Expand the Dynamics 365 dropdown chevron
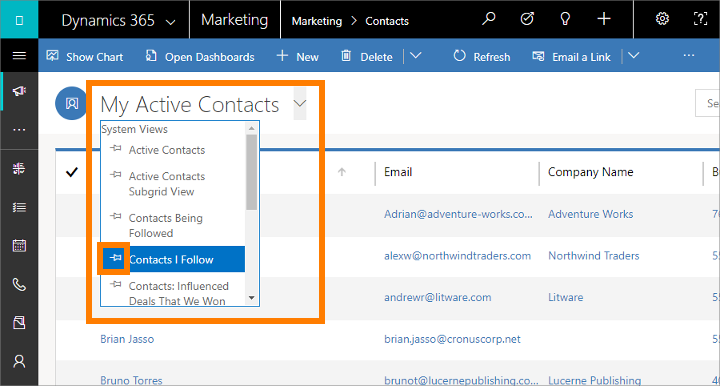 click(170, 22)
